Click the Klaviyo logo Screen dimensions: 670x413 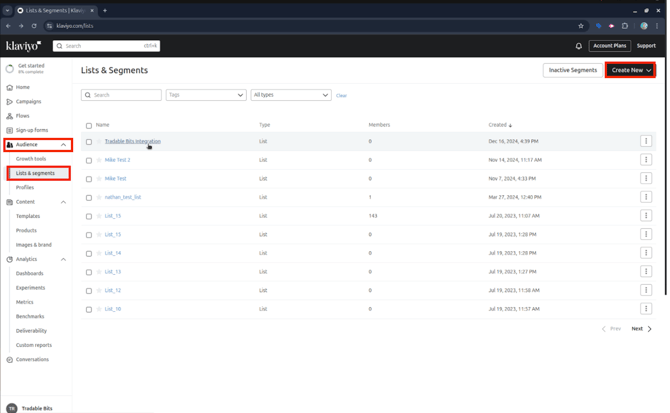pyautogui.click(x=24, y=46)
